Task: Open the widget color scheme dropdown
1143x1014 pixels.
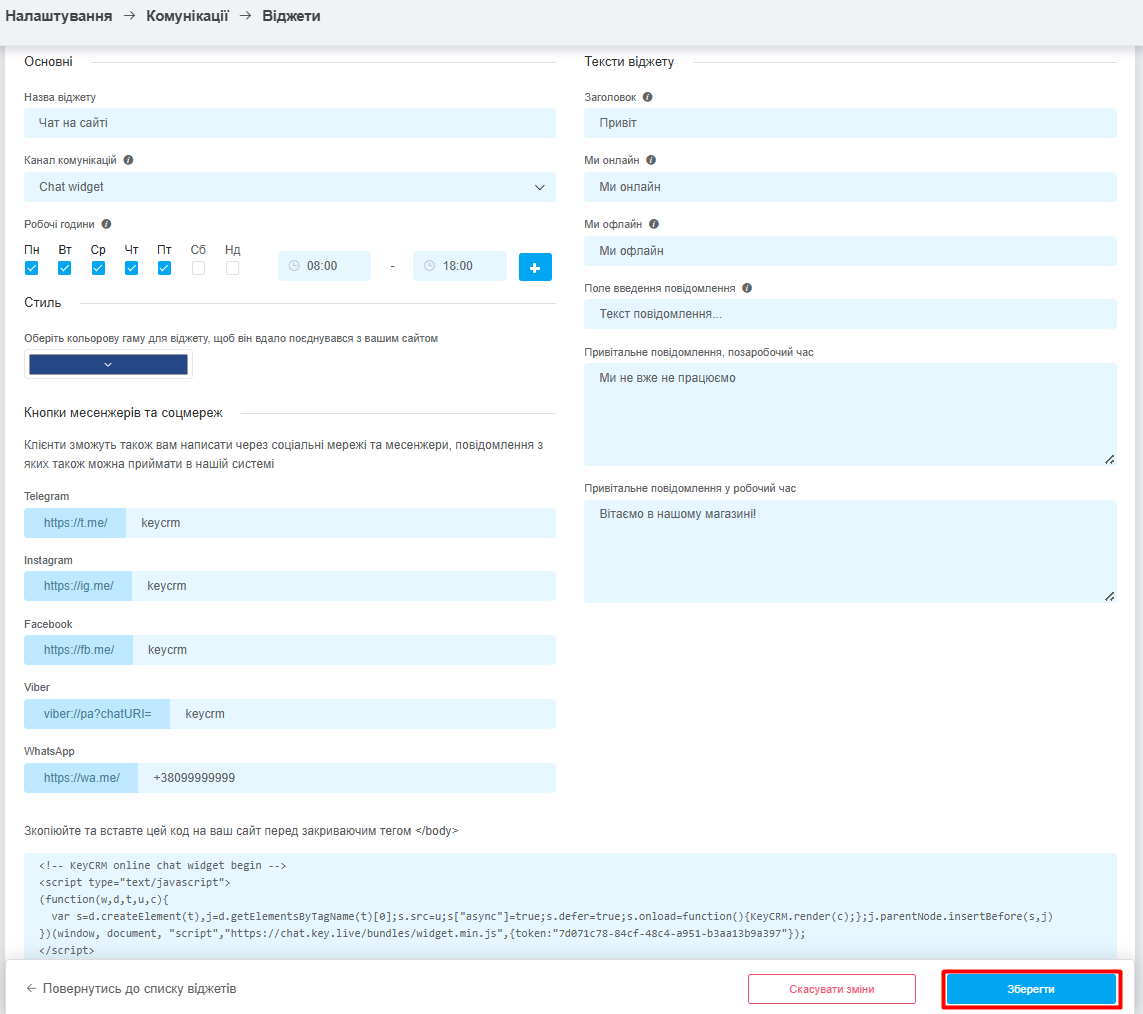Action: click(x=108, y=364)
